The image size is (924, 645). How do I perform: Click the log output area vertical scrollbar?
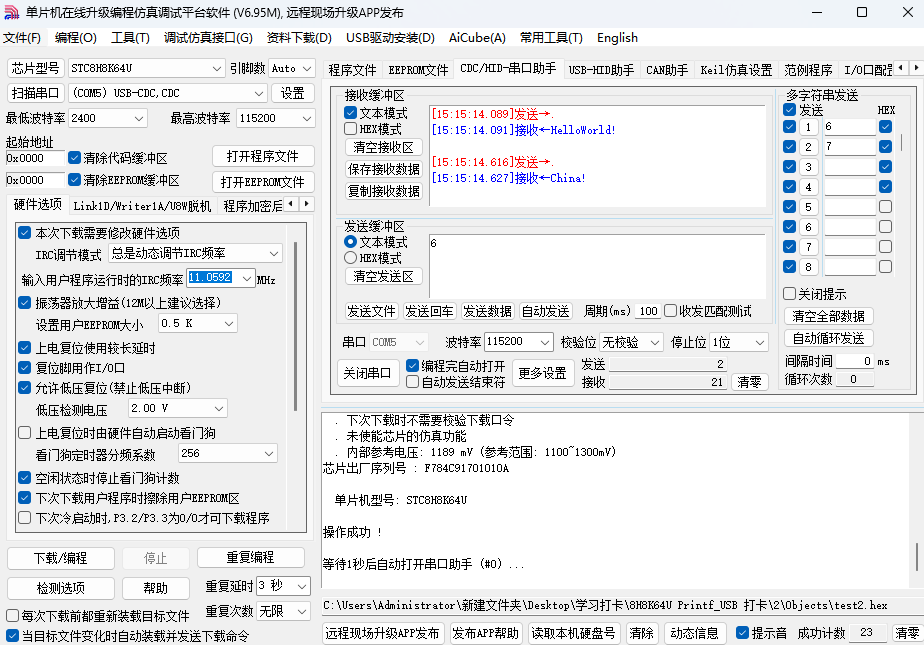[916, 557]
